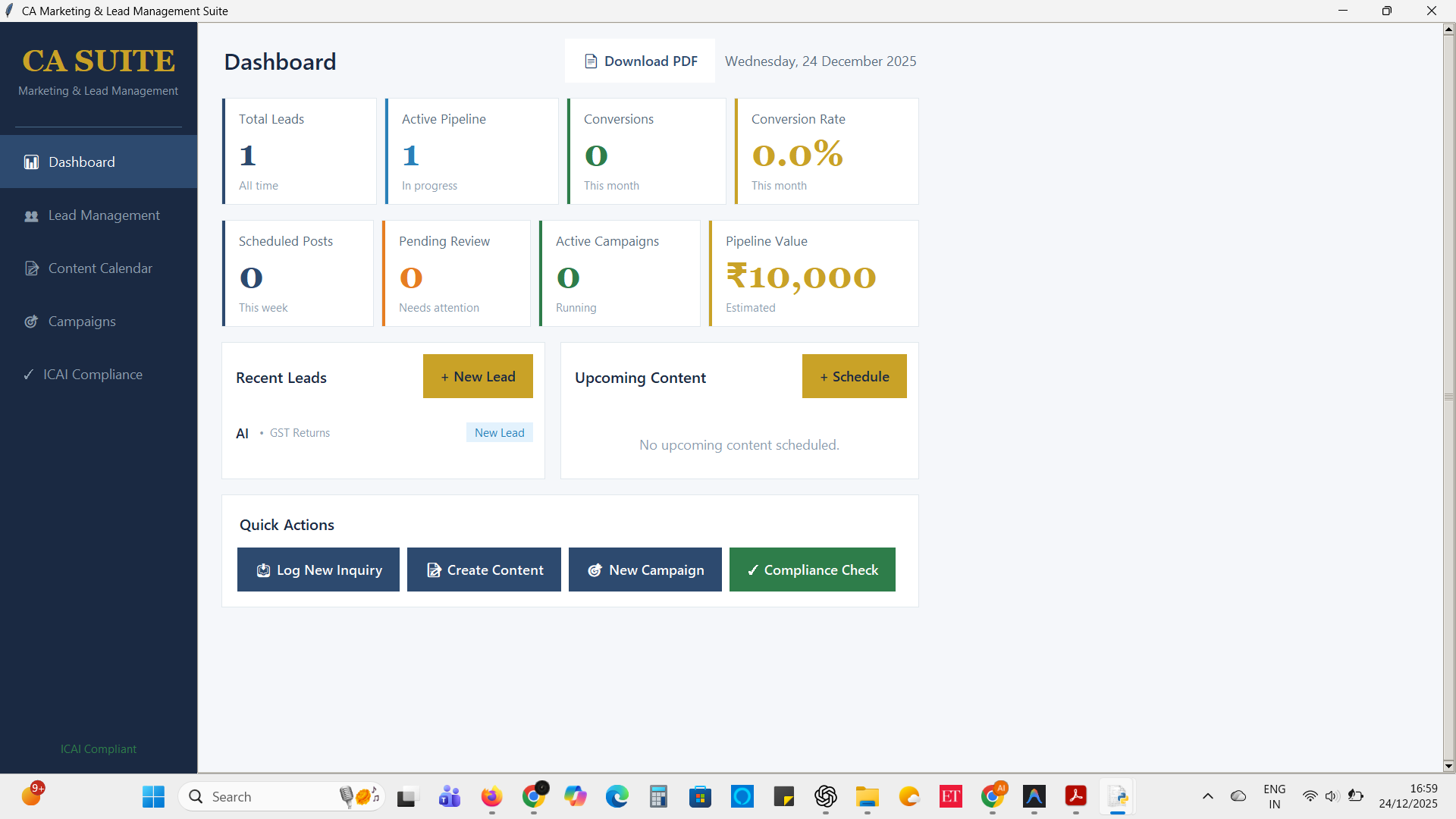Click the Lead Management people icon

tap(31, 216)
